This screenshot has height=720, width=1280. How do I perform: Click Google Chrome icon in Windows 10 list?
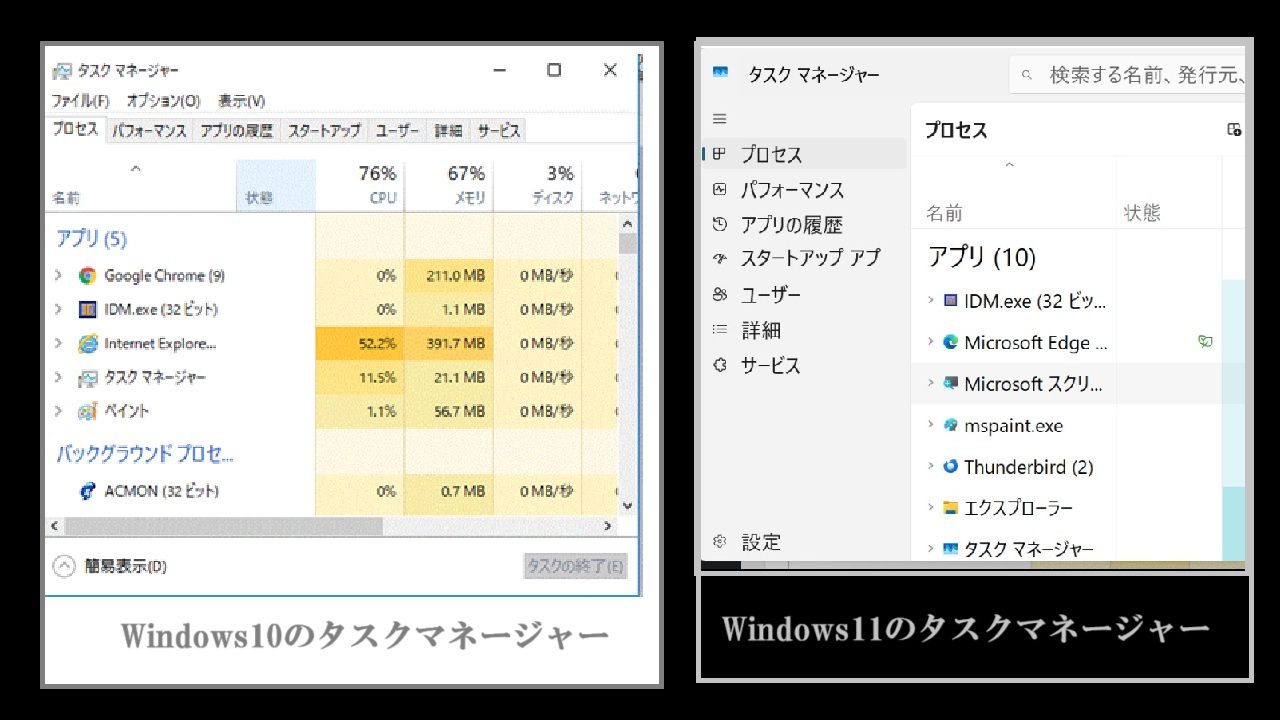[x=88, y=276]
